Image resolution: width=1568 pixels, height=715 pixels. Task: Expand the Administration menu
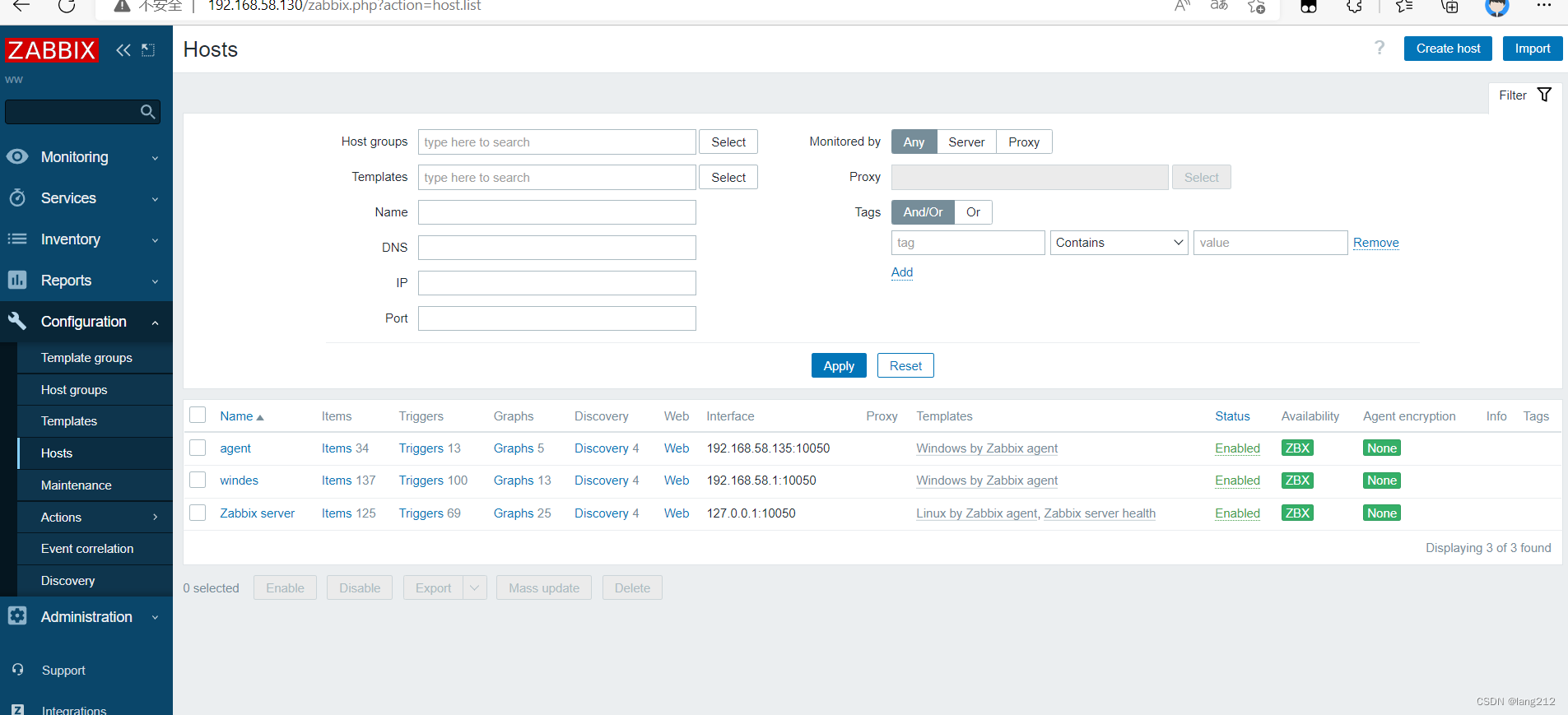click(155, 618)
